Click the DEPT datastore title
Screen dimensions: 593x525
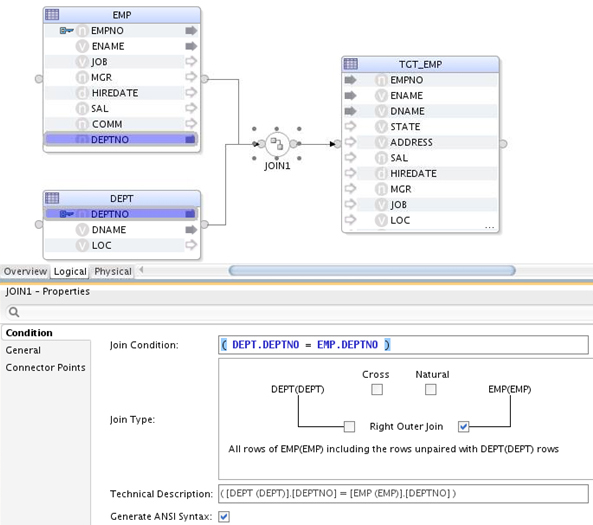121,199
